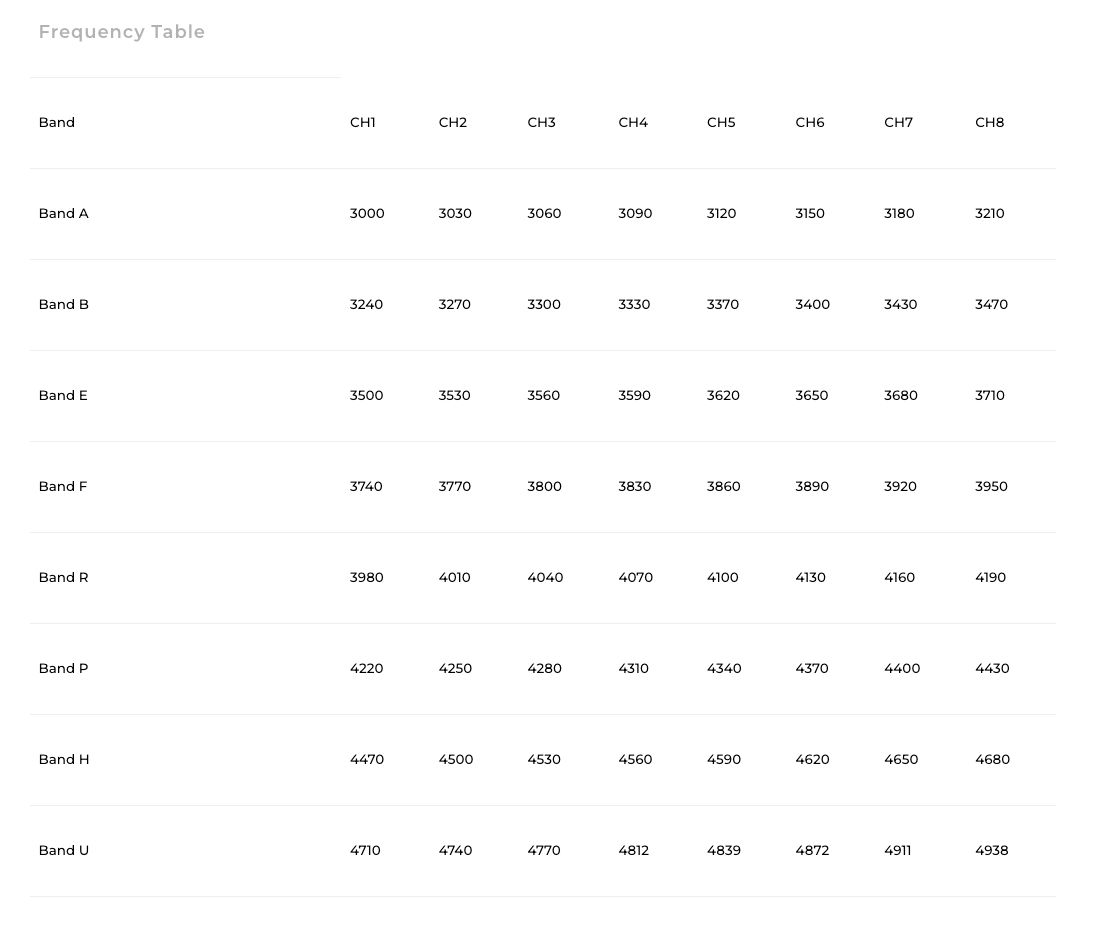This screenshot has width=1114, height=944.
Task: Select the 4938 frequency value
Action: click(x=992, y=850)
